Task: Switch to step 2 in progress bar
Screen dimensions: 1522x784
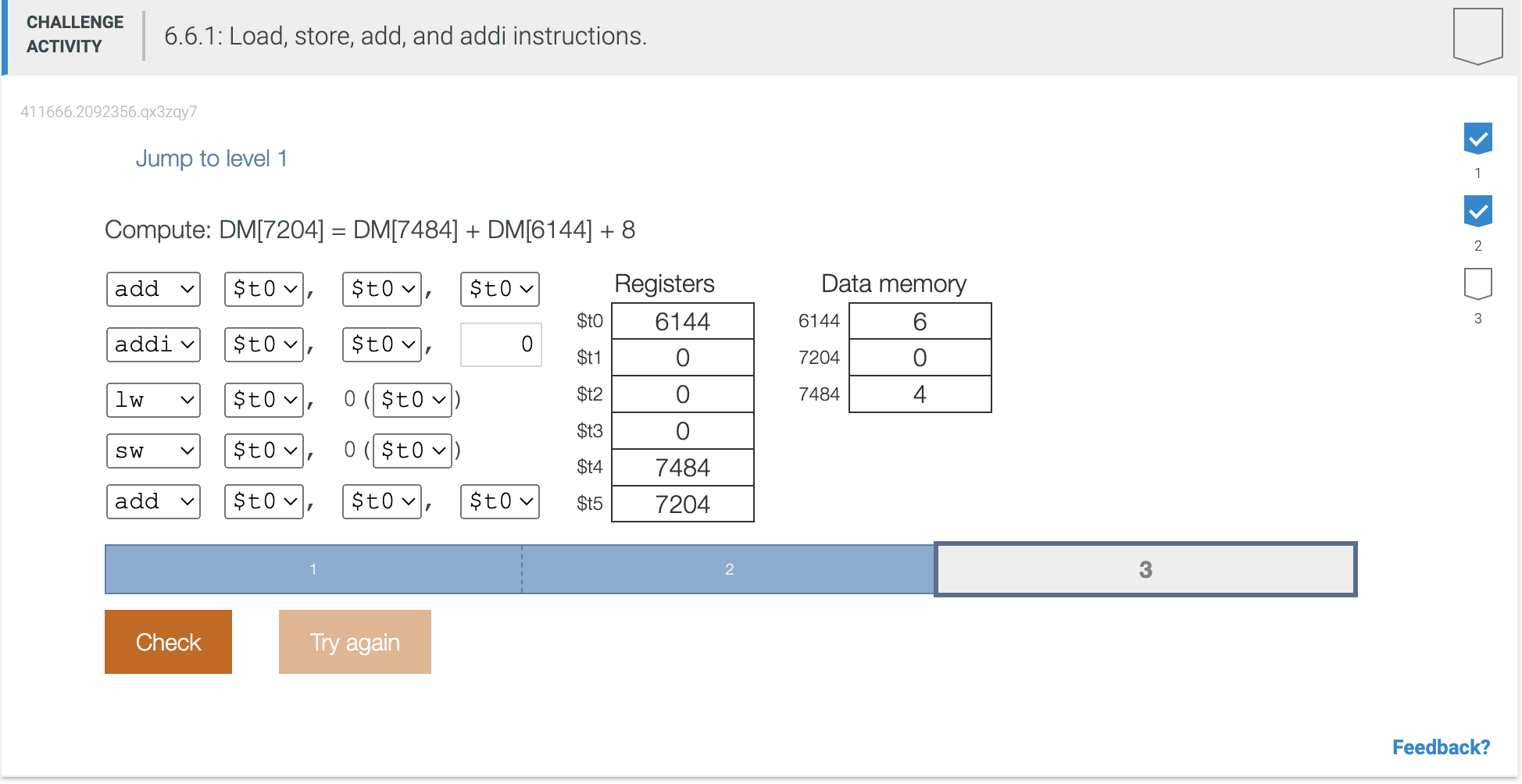Action: click(x=729, y=569)
